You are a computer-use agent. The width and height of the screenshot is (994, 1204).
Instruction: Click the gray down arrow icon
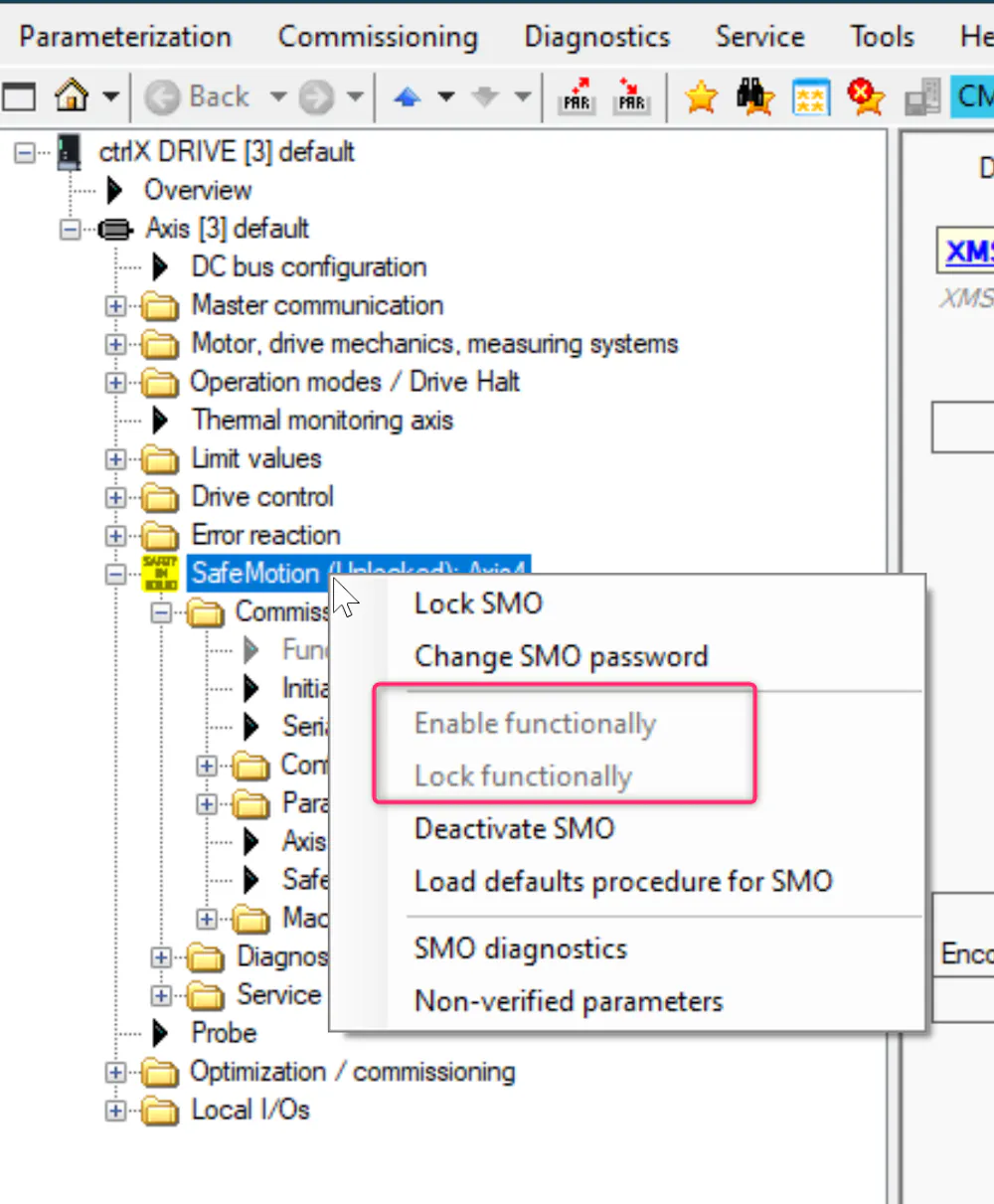[x=484, y=97]
